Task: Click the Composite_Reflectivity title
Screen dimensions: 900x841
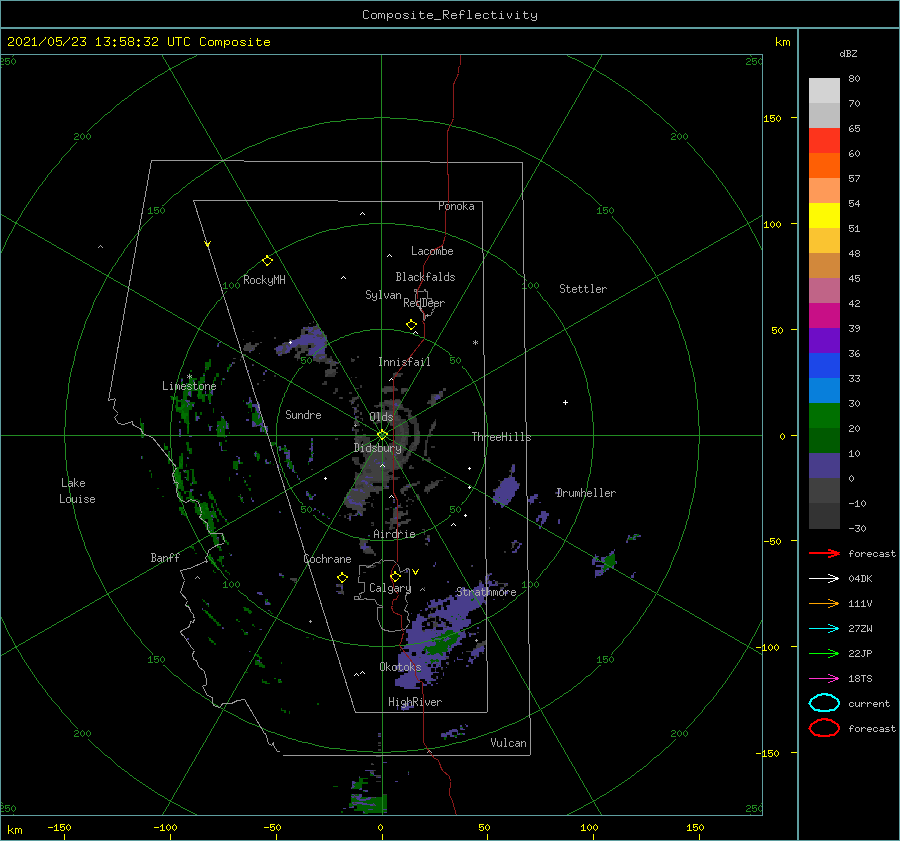Action: (450, 15)
